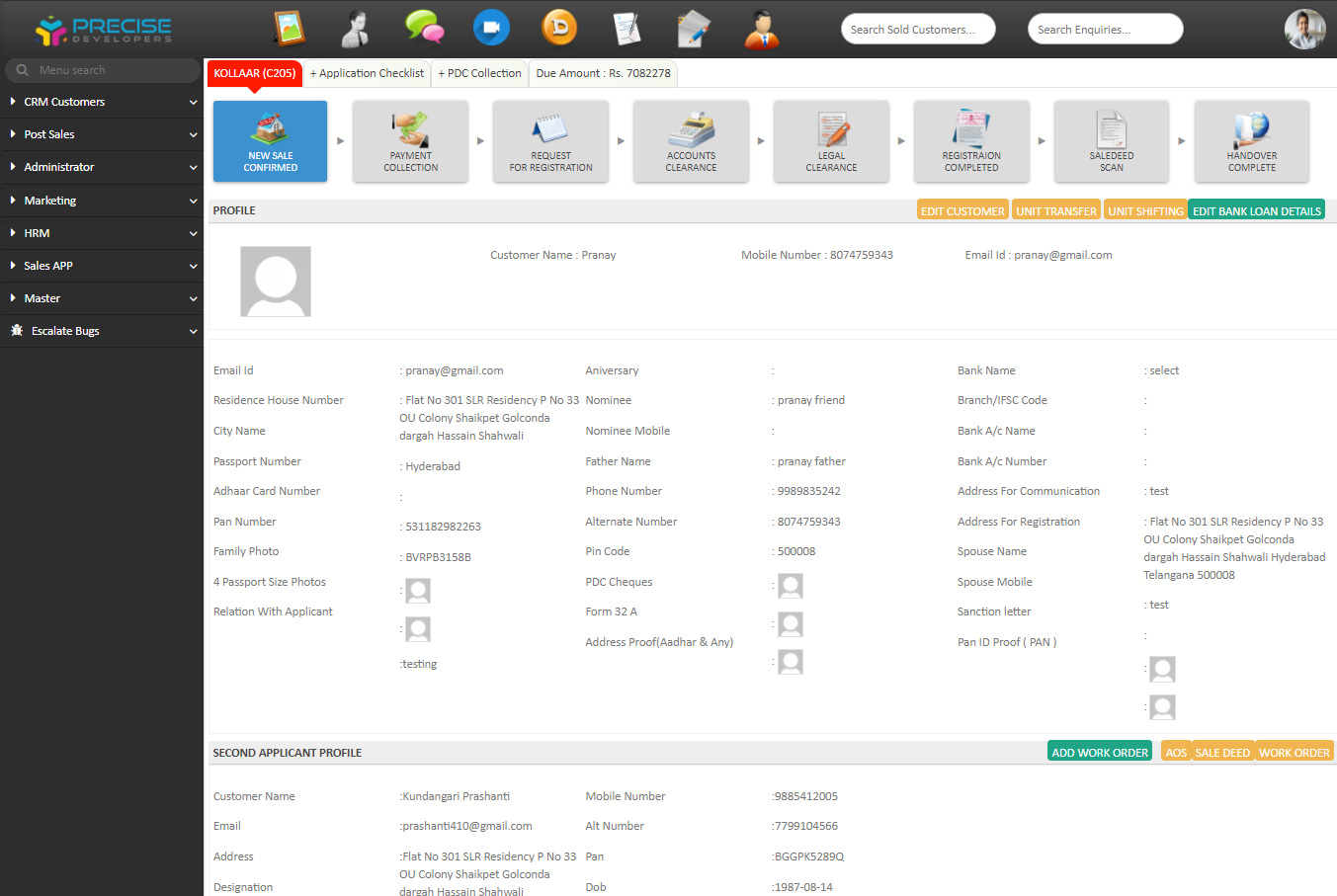
Task: Open the ACCOUNTS CLEARANCE stage icon
Action: click(691, 140)
